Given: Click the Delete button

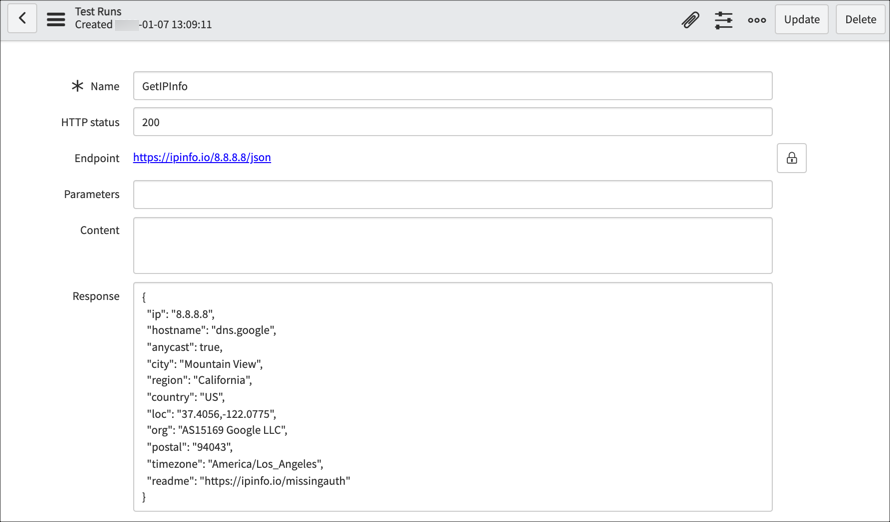Looking at the screenshot, I should [860, 19].
